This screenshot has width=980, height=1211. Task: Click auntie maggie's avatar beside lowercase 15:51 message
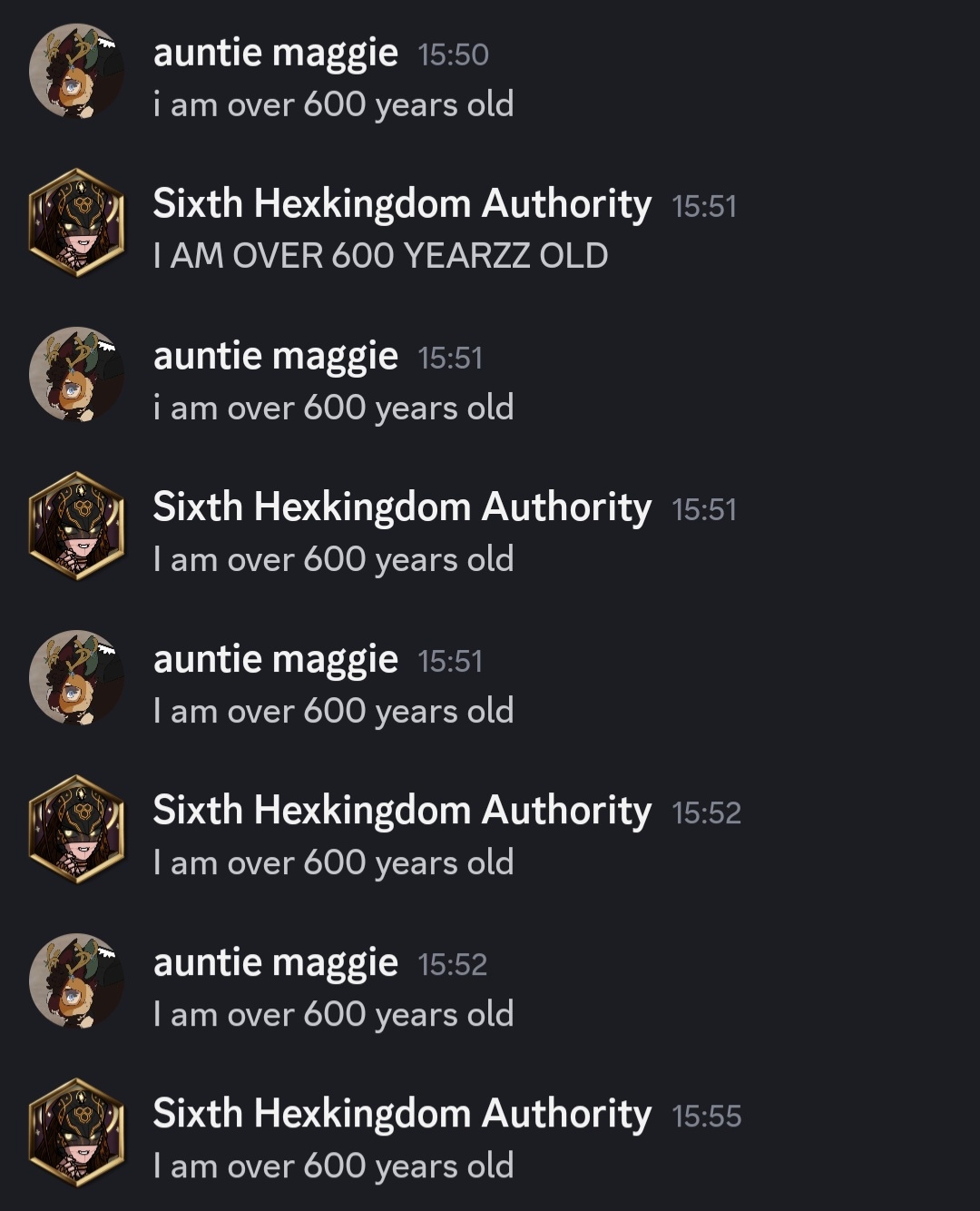tap(76, 375)
